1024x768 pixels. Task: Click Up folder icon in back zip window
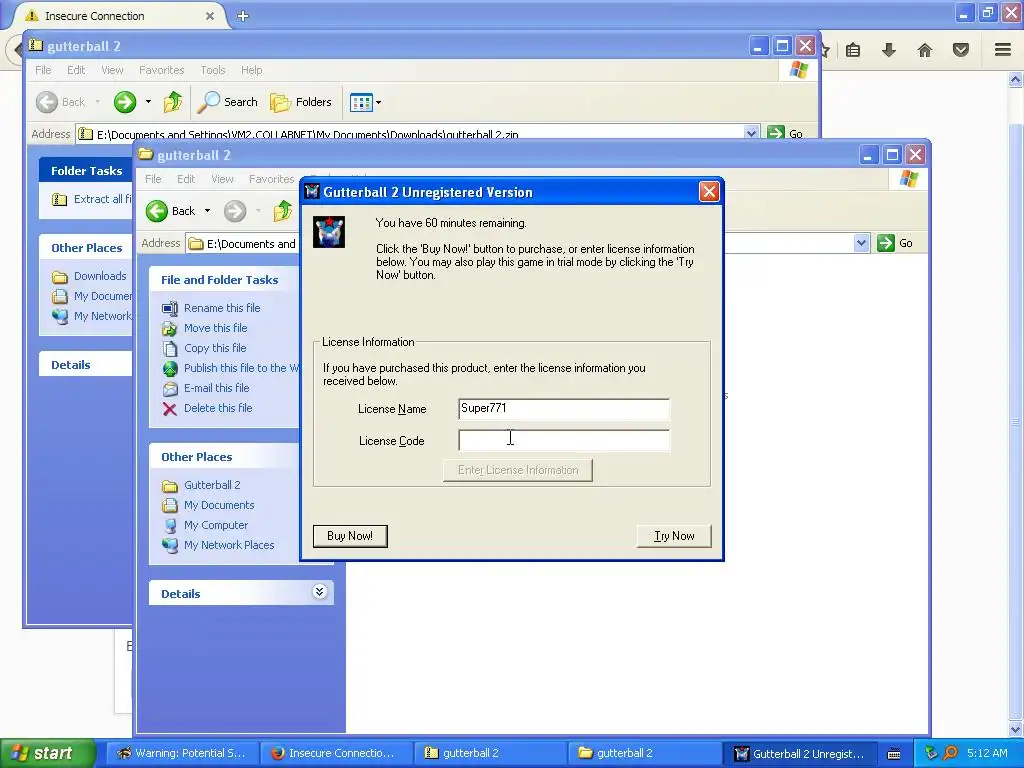coord(173,102)
